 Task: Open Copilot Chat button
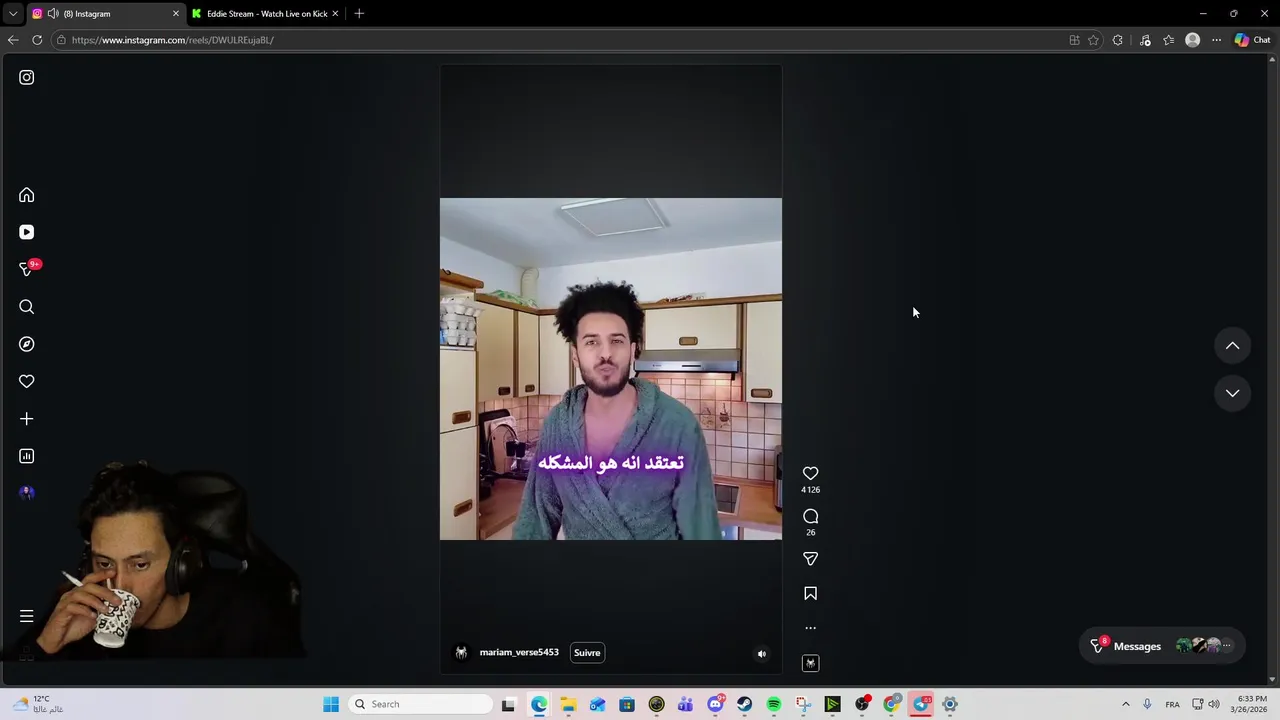pos(1252,40)
